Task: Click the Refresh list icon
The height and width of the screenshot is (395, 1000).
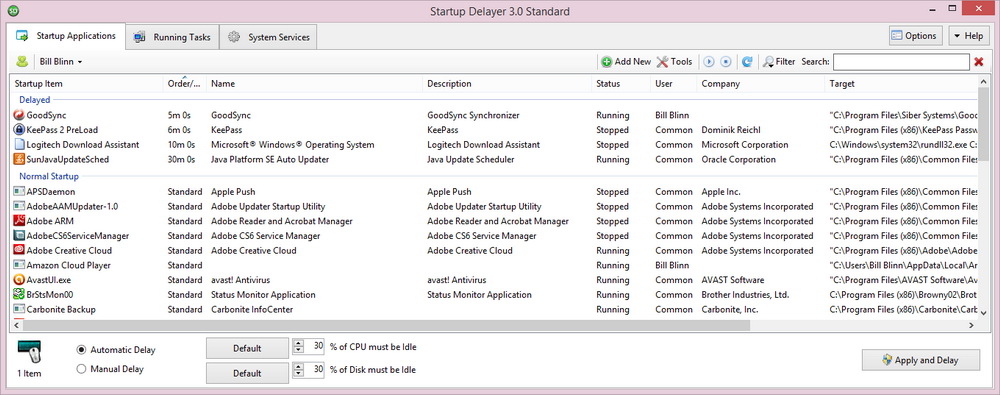Action: (x=747, y=62)
